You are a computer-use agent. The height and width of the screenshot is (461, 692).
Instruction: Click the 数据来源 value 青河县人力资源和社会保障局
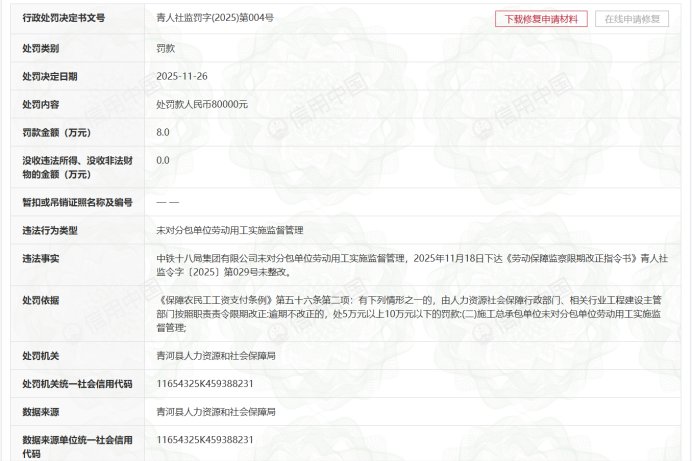(x=215, y=412)
